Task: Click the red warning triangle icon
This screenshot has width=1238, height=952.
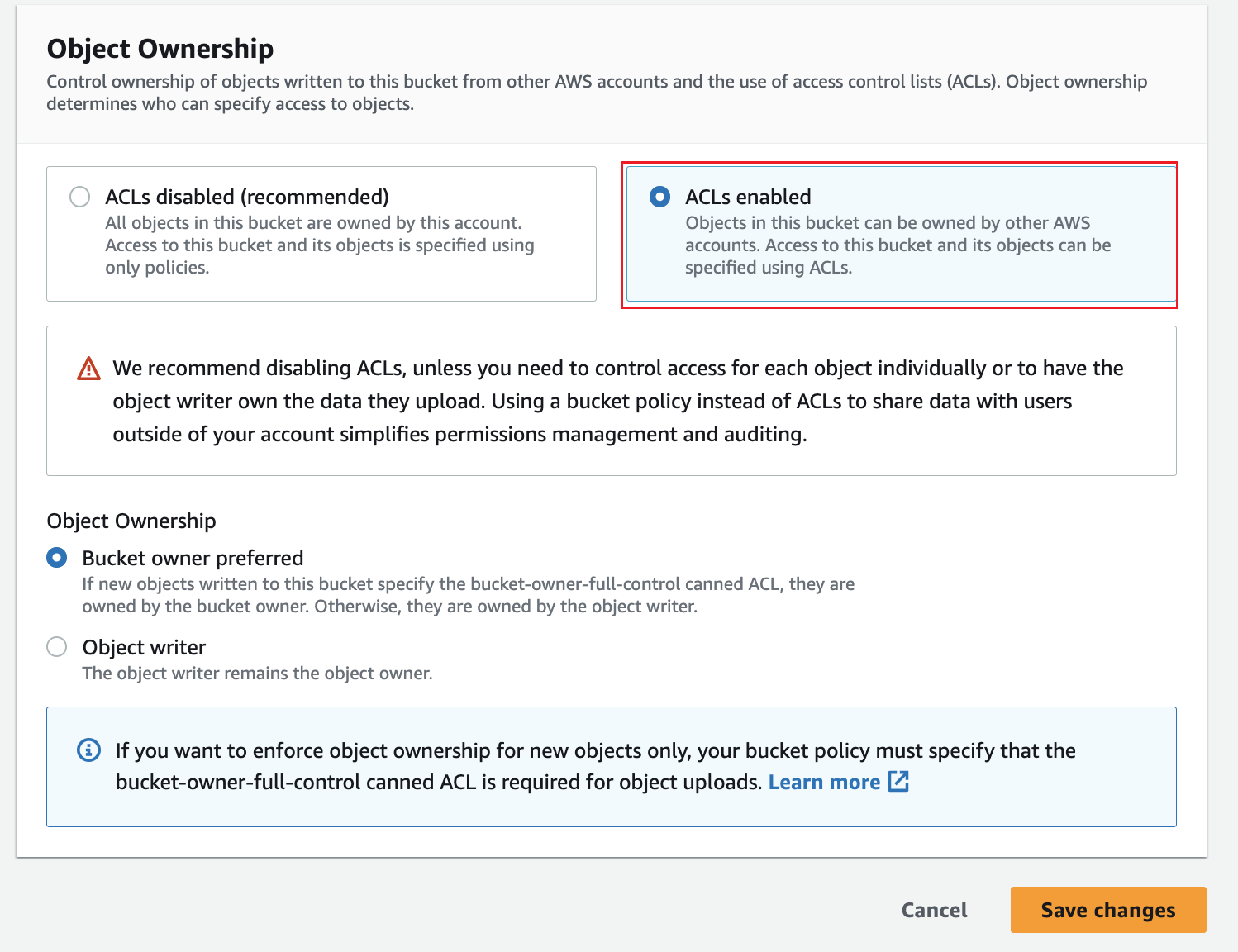Action: pos(88,369)
